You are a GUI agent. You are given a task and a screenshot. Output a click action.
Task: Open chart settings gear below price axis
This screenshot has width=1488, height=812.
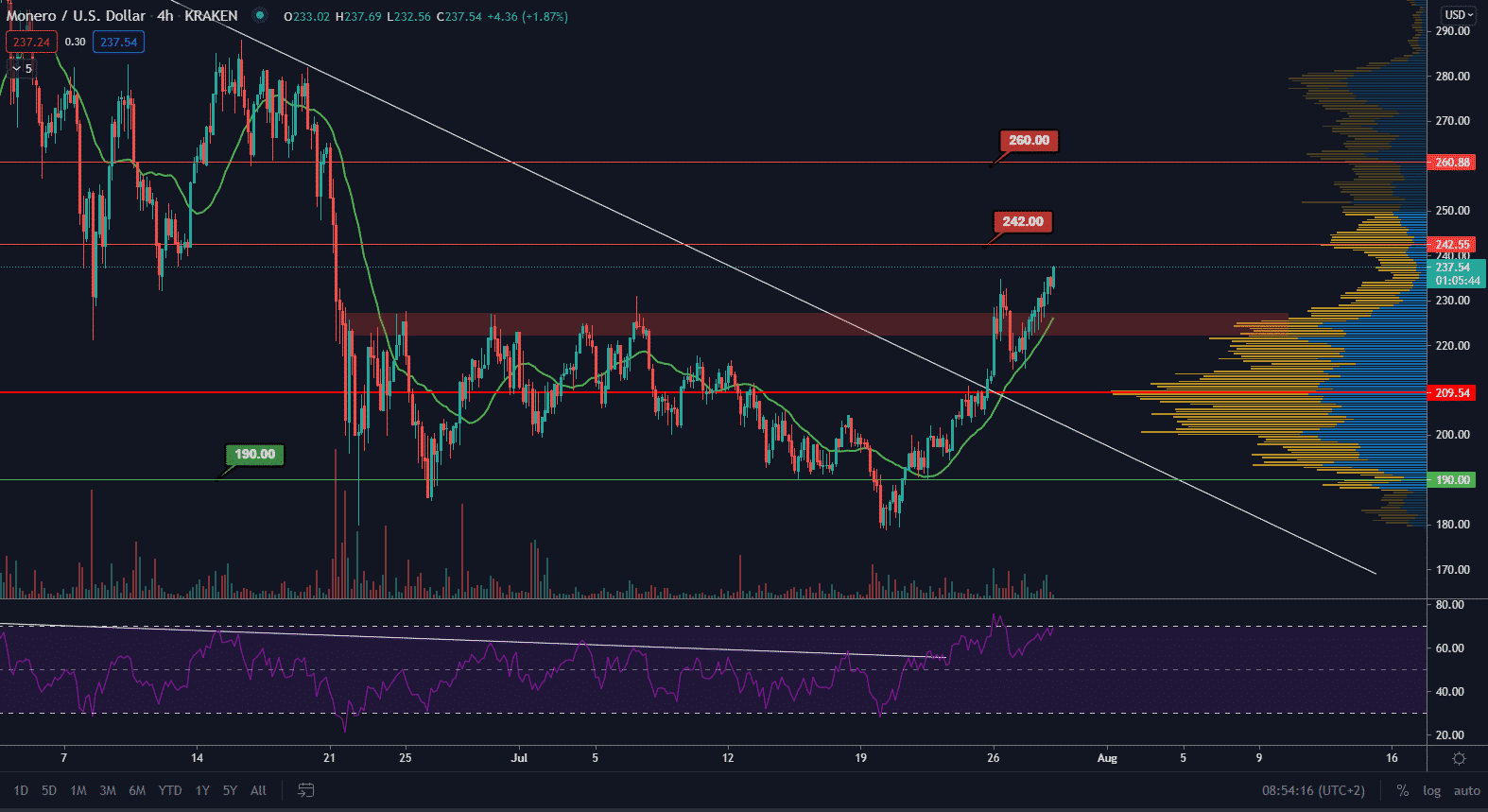[x=1459, y=758]
